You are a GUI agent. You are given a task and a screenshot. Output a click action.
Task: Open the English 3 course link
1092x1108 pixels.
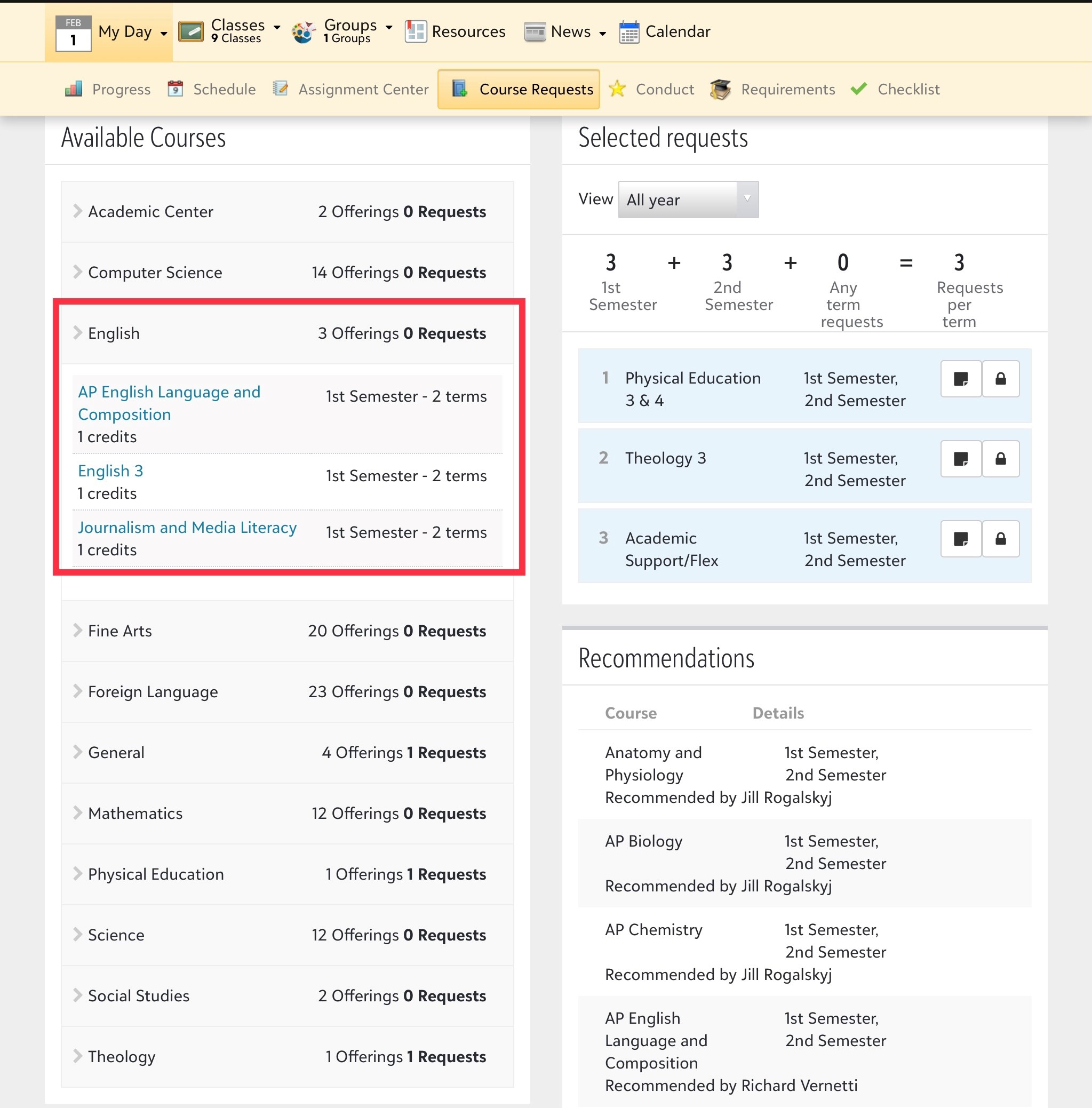click(110, 471)
